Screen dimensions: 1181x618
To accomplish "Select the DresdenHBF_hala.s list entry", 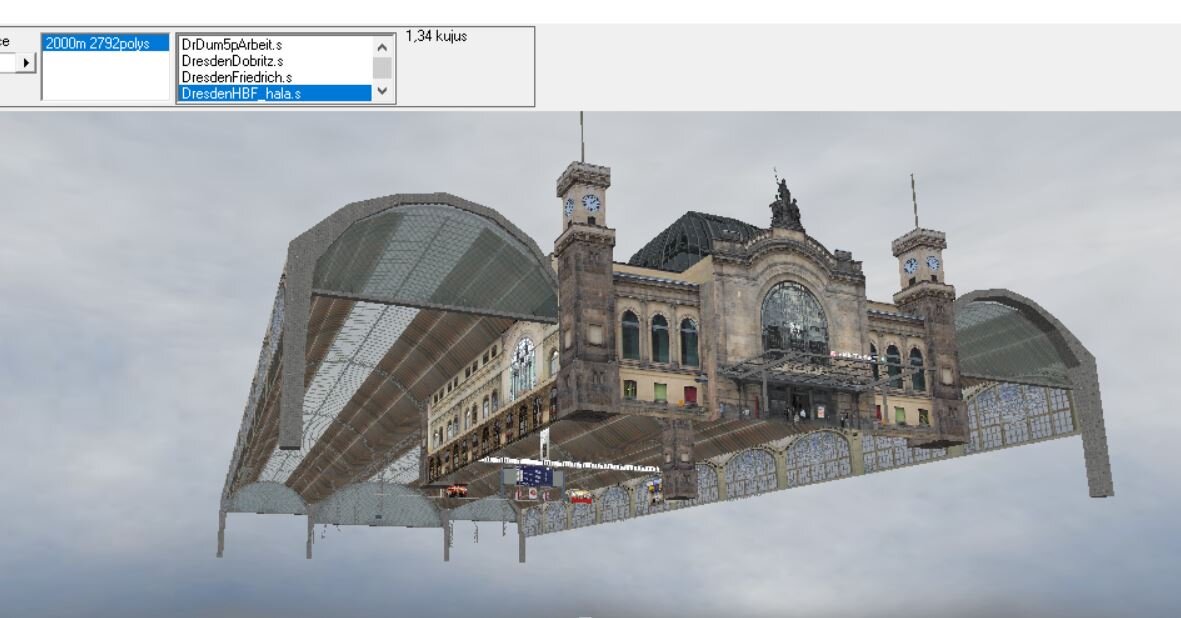I will (275, 93).
